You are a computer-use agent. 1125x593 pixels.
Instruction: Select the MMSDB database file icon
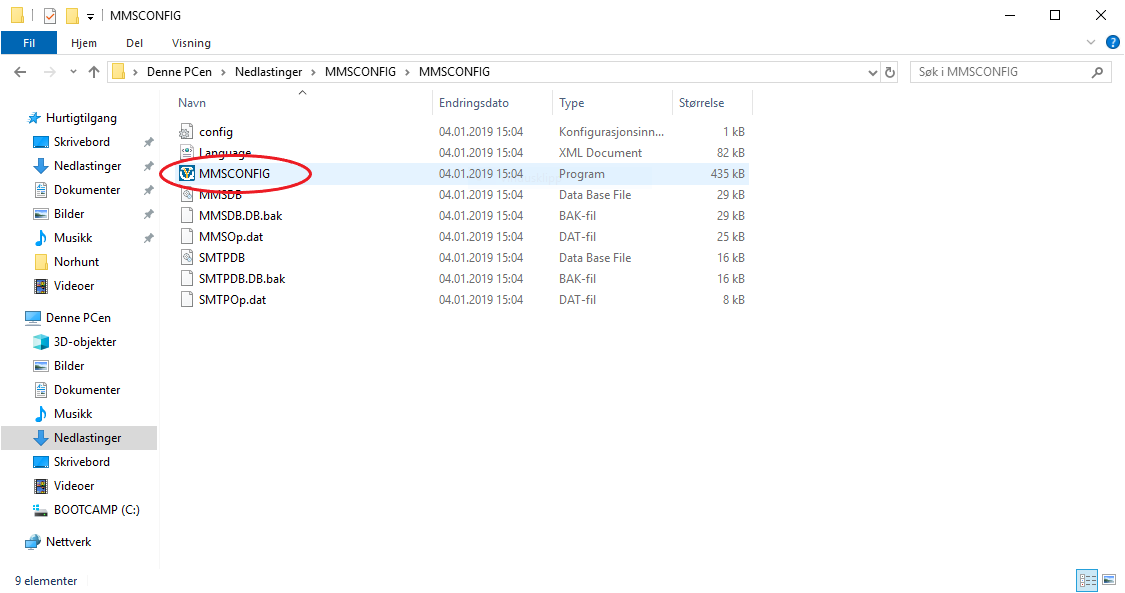point(187,194)
